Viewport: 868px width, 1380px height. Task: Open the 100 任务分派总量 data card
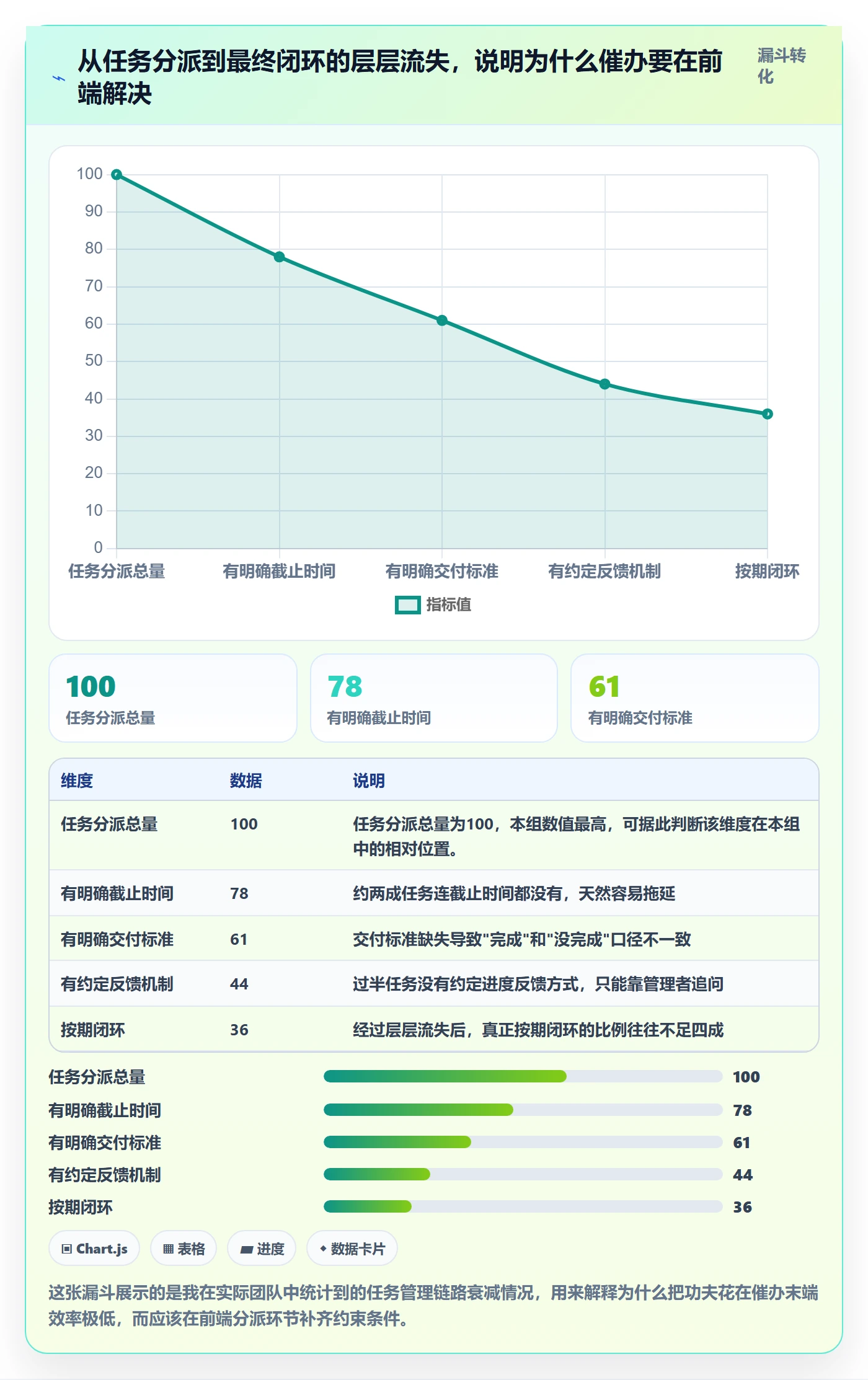coord(173,698)
